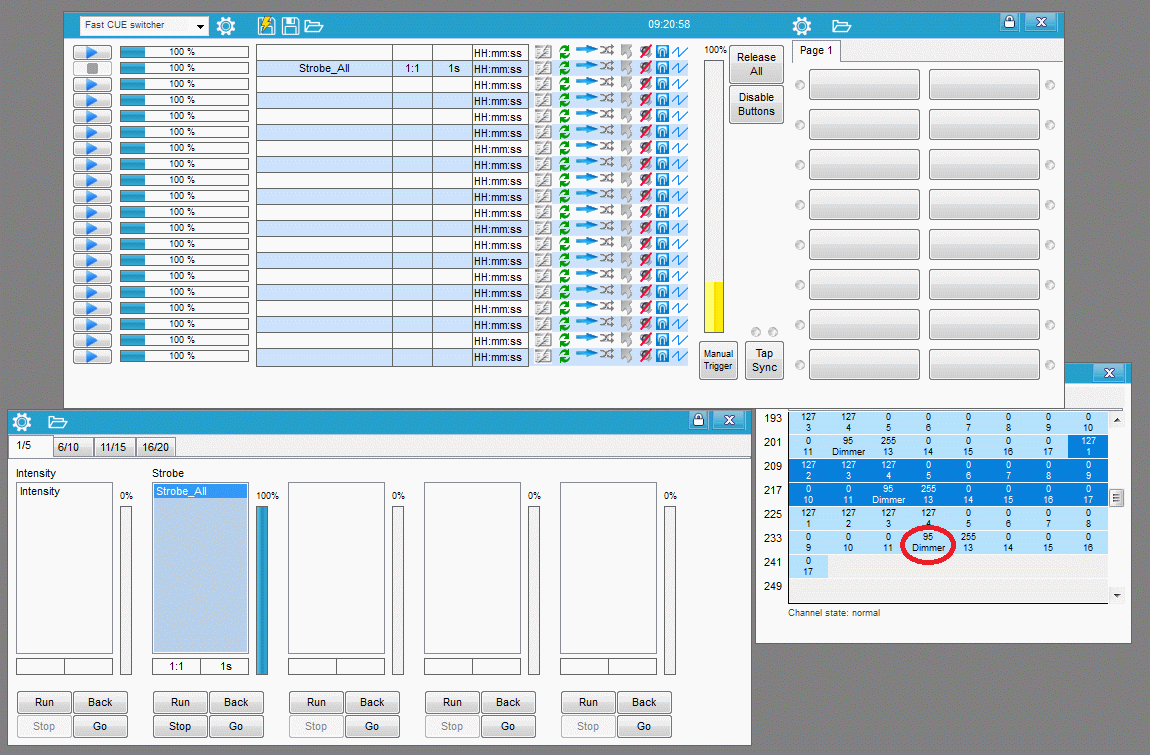This screenshot has height=755, width=1150.
Task: Toggle the green loop icon on Strobe_All row
Action: click(564, 68)
